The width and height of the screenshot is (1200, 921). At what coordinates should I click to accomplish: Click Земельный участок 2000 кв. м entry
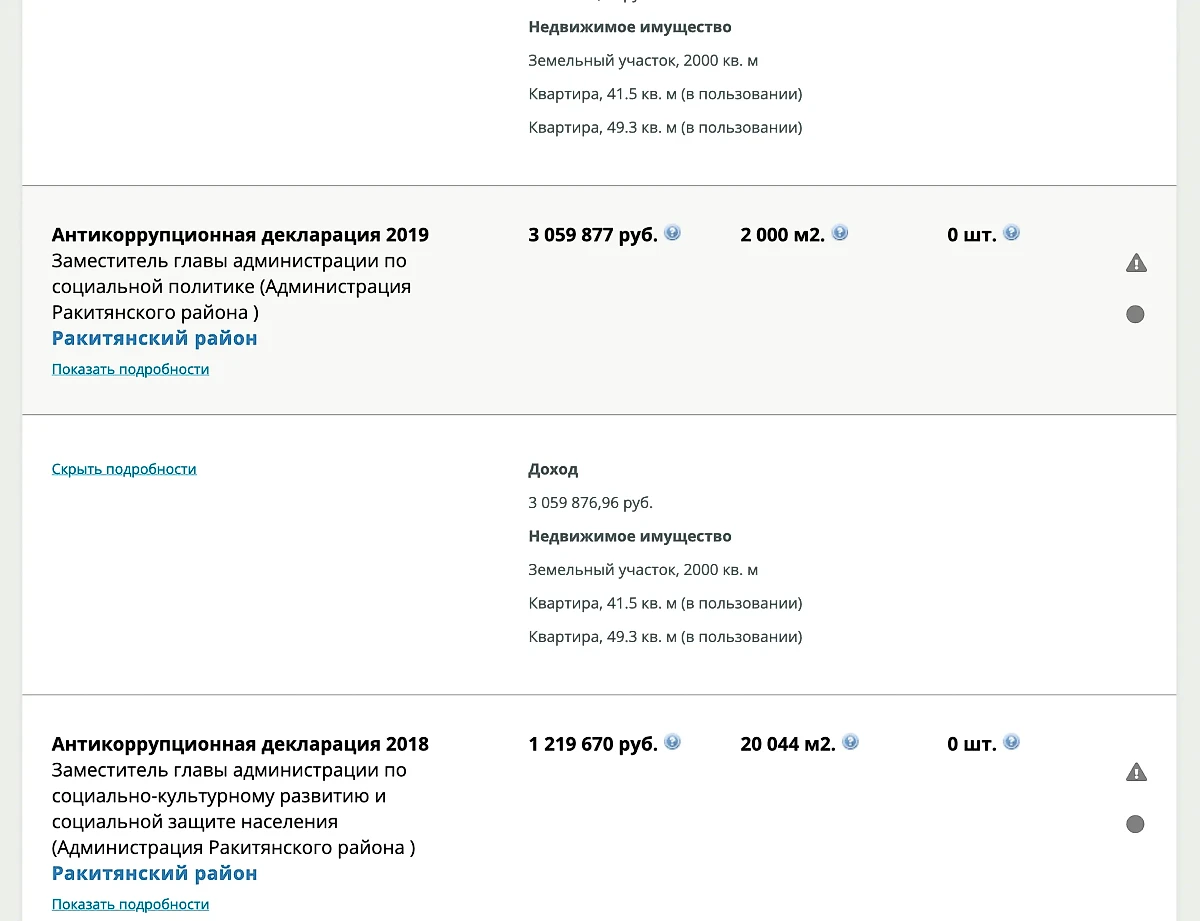pyautogui.click(x=643, y=569)
